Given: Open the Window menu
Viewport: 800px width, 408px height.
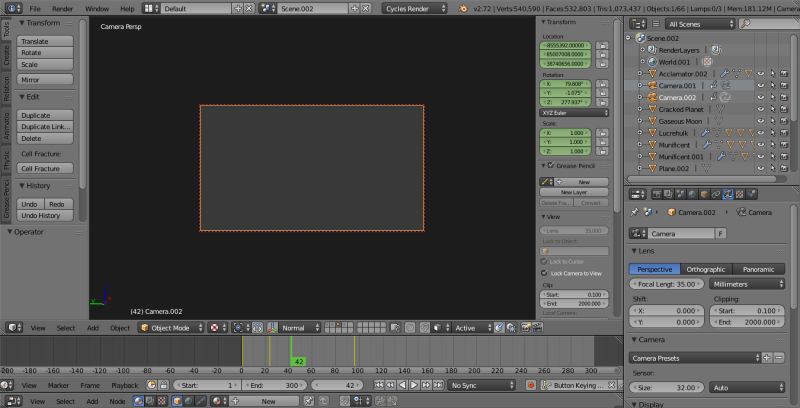Looking at the screenshot, I should click(x=97, y=9).
